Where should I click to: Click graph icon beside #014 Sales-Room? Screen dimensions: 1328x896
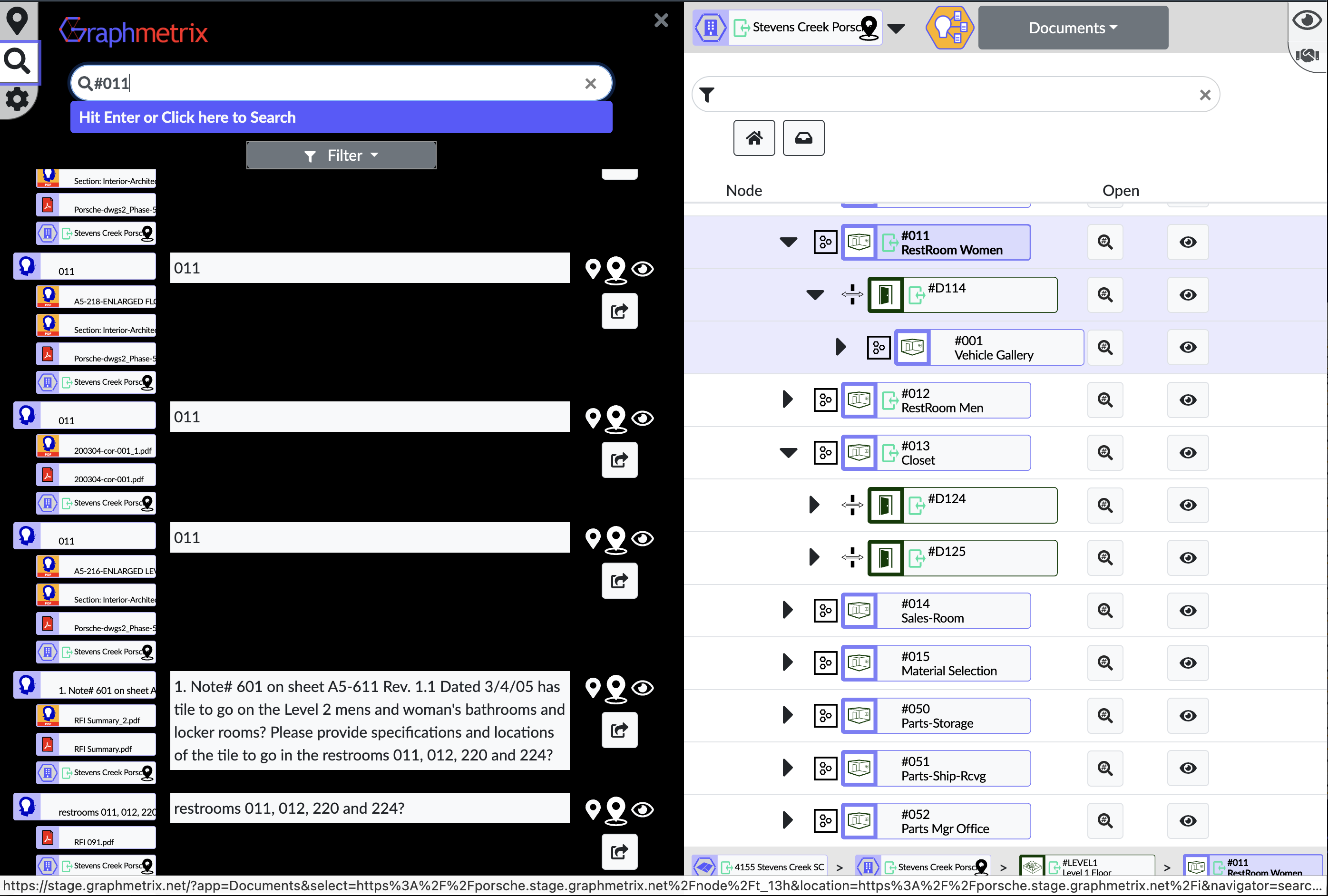coord(825,610)
